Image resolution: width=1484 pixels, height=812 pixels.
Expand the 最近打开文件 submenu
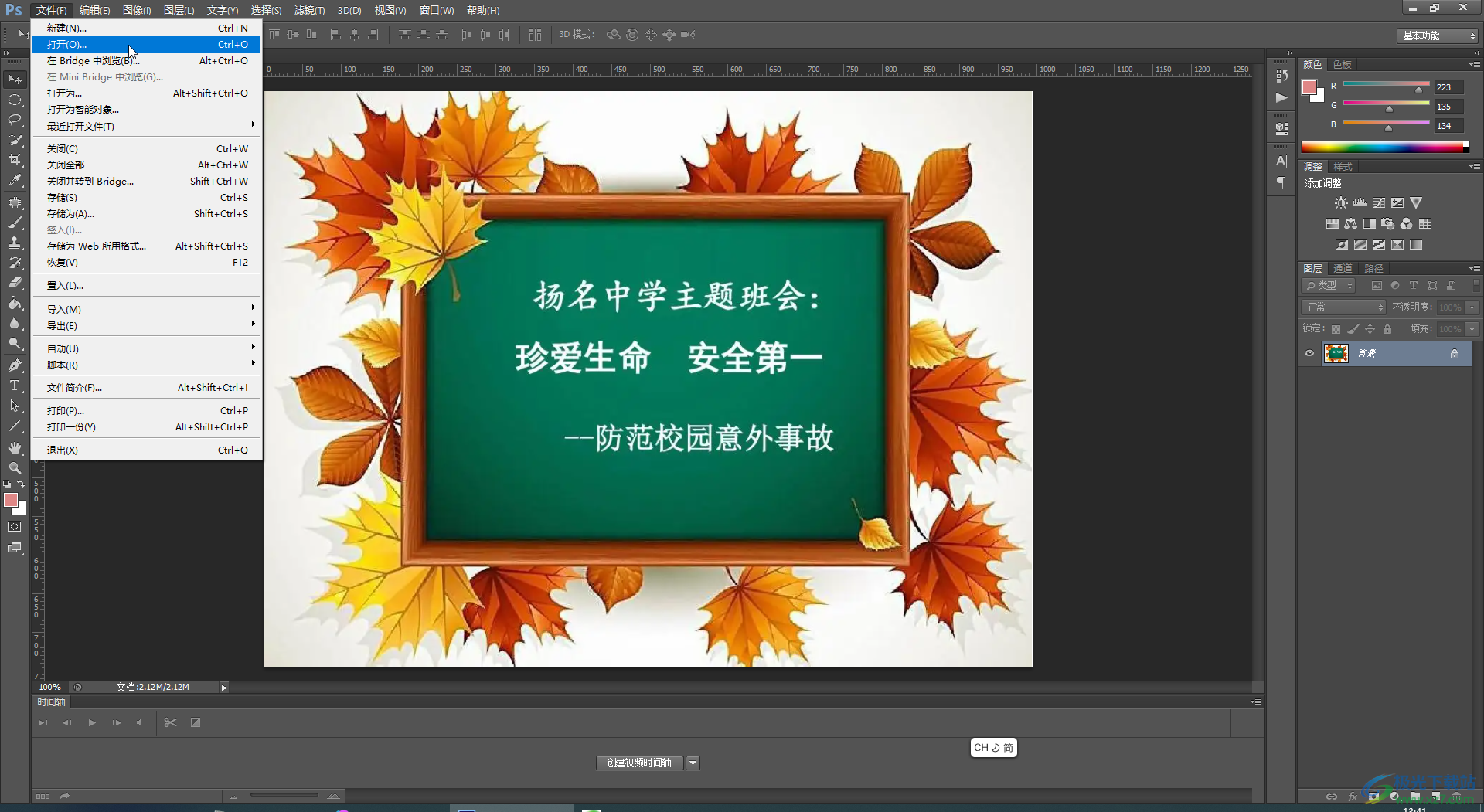click(x=147, y=126)
